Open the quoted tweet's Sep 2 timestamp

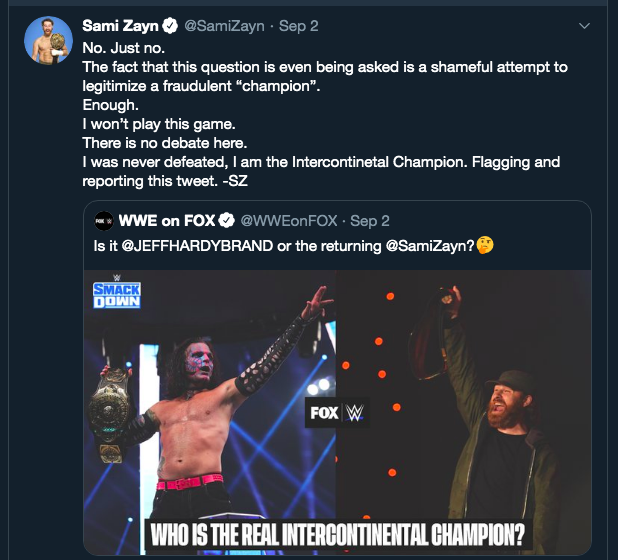[x=370, y=220]
